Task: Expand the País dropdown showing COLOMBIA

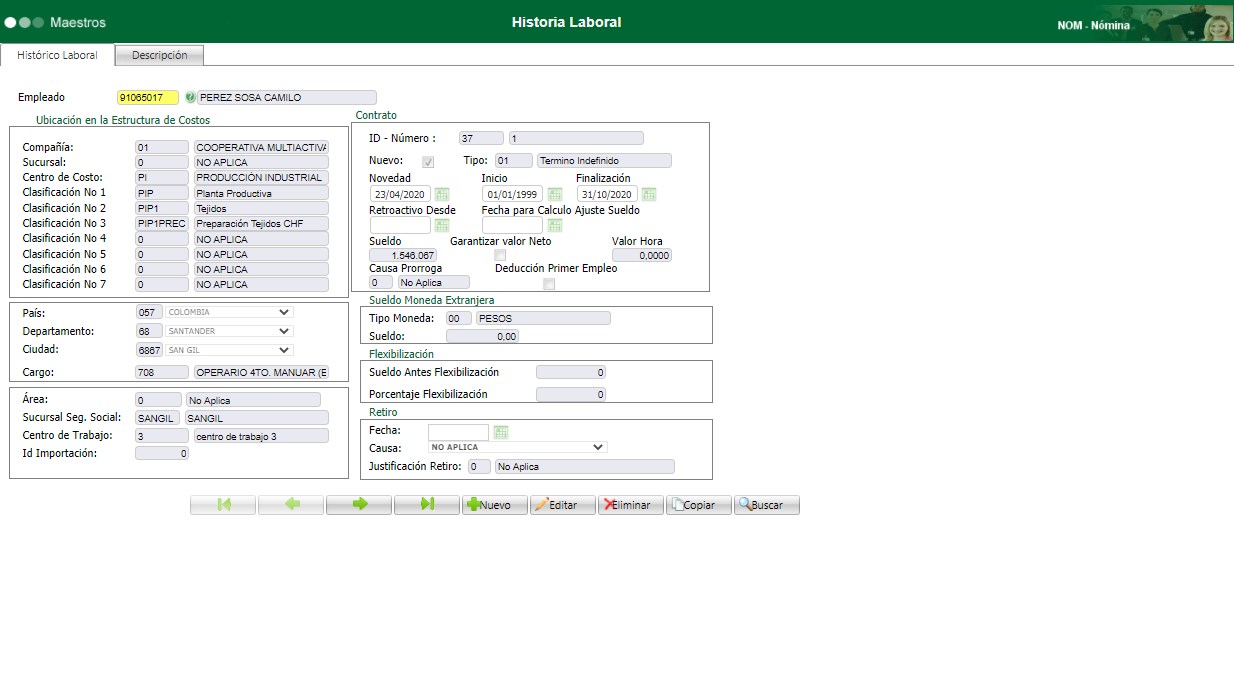Action: click(229, 312)
